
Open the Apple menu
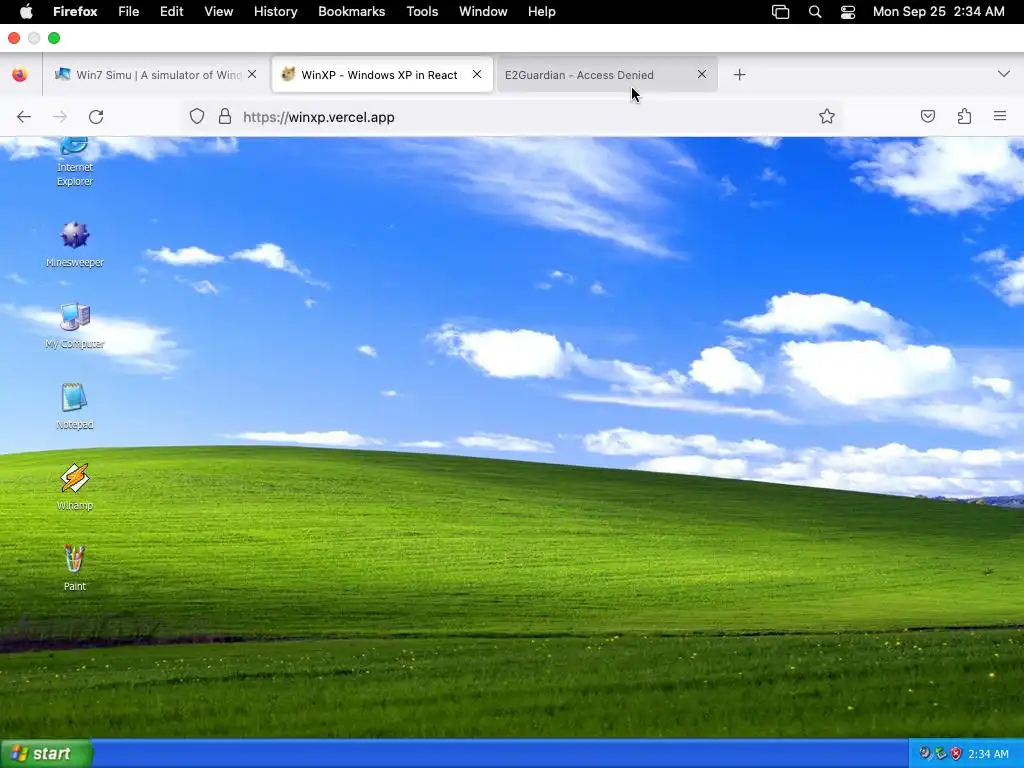pos(26,11)
